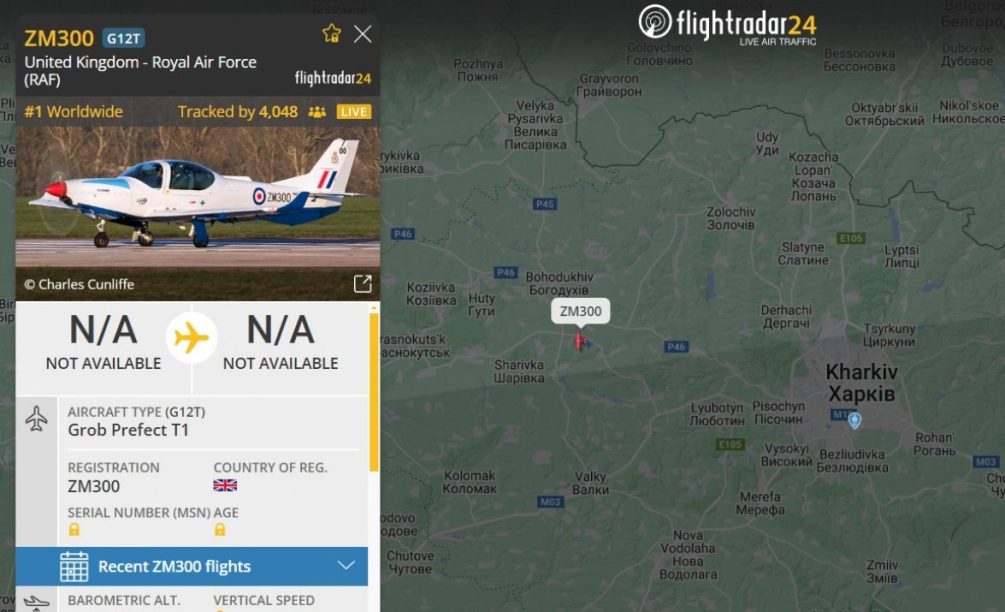
Task: Click the Tracked by 4,048 viewers icon
Action: (x=317, y=112)
